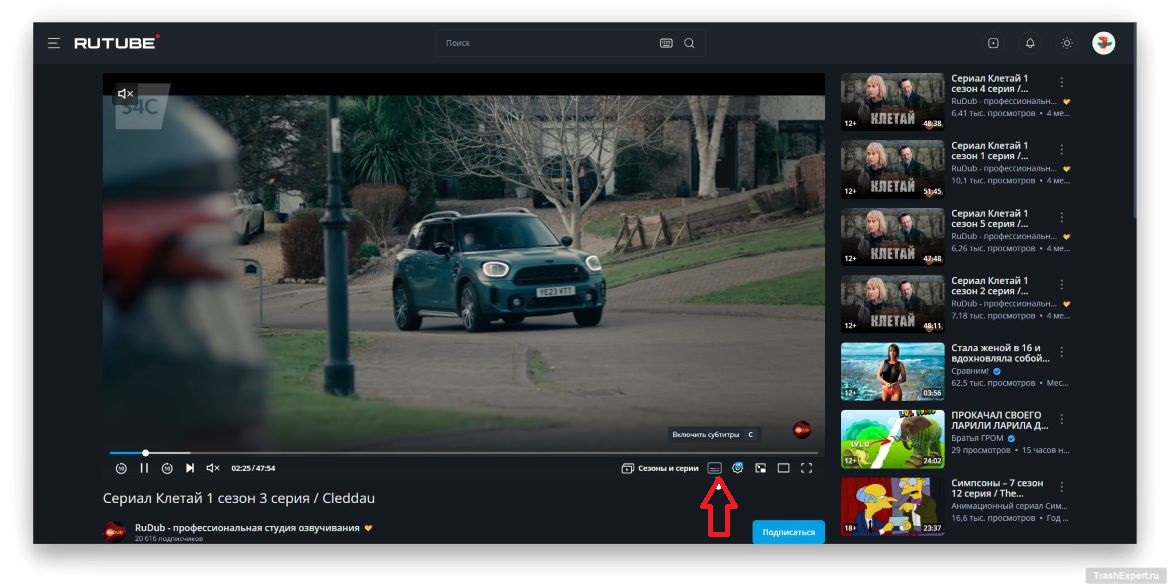The height and width of the screenshot is (587, 1170).
Task: Toggle the light/dark theme switch
Action: pos(1067,43)
